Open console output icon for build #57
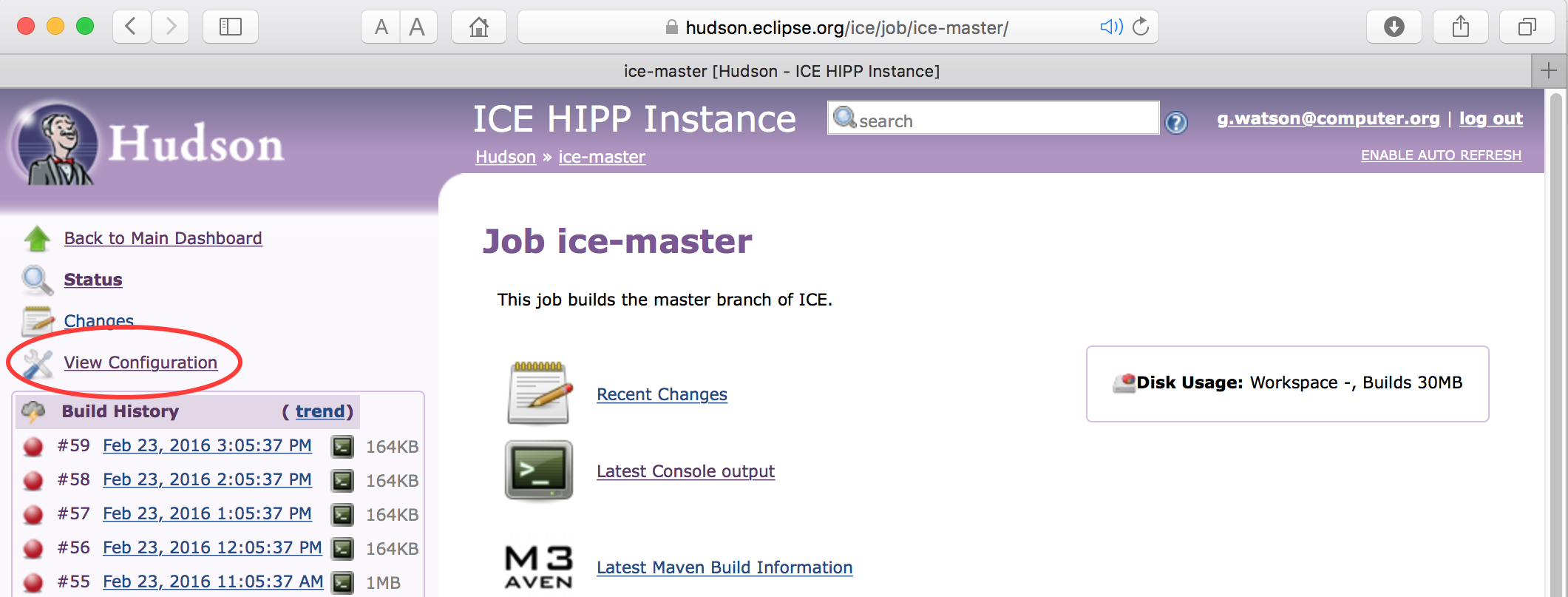Viewport: 1568px width, 597px height. click(x=342, y=514)
